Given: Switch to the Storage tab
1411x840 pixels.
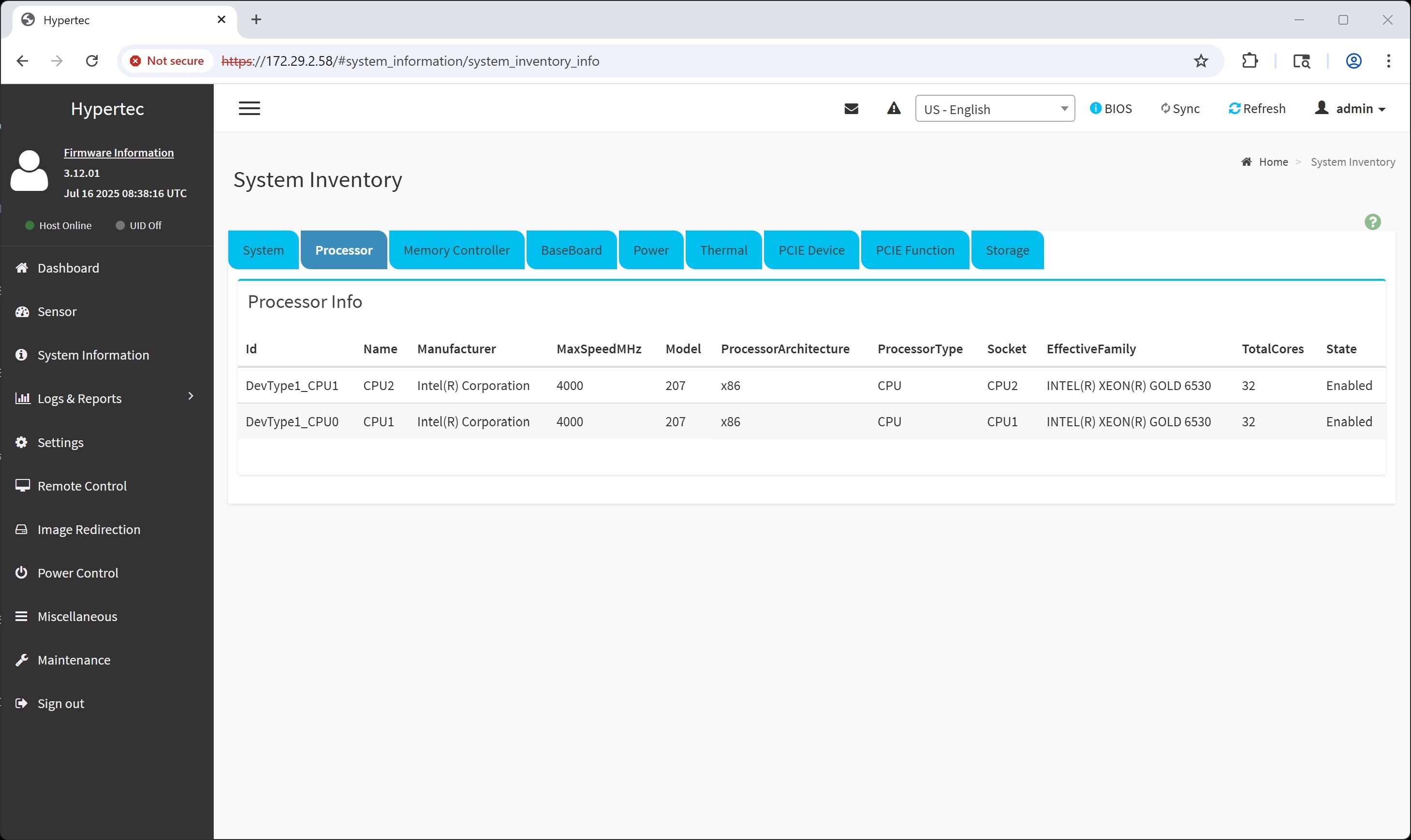Looking at the screenshot, I should click(1007, 250).
